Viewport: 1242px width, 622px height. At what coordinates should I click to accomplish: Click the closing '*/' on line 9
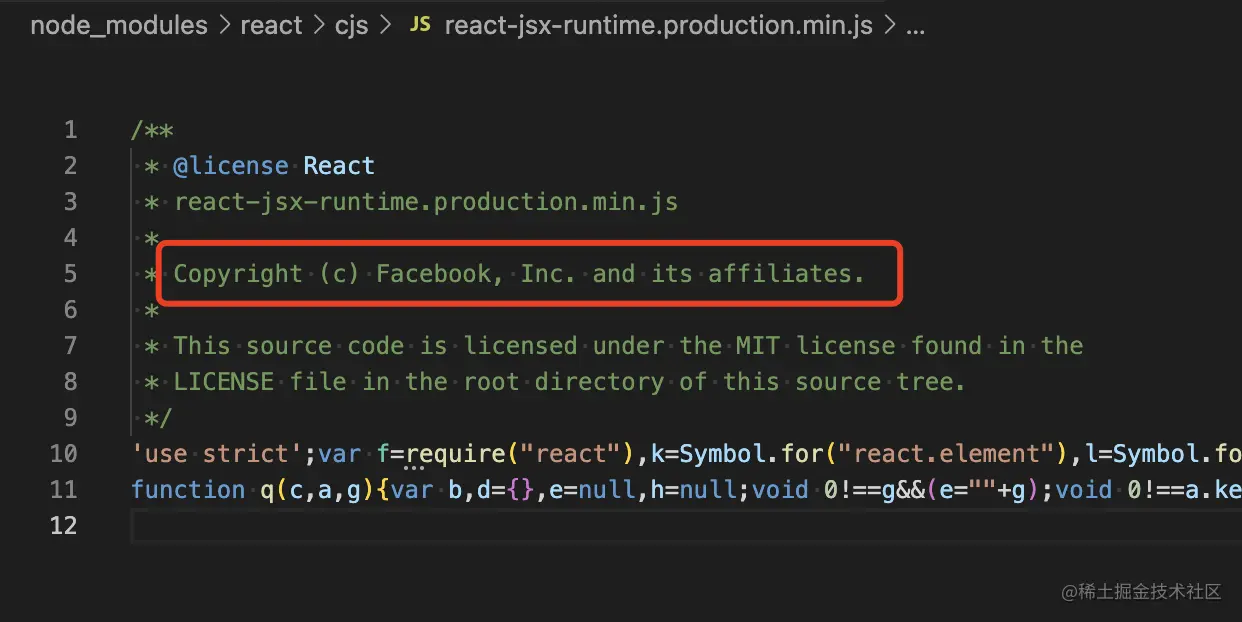tap(159, 418)
